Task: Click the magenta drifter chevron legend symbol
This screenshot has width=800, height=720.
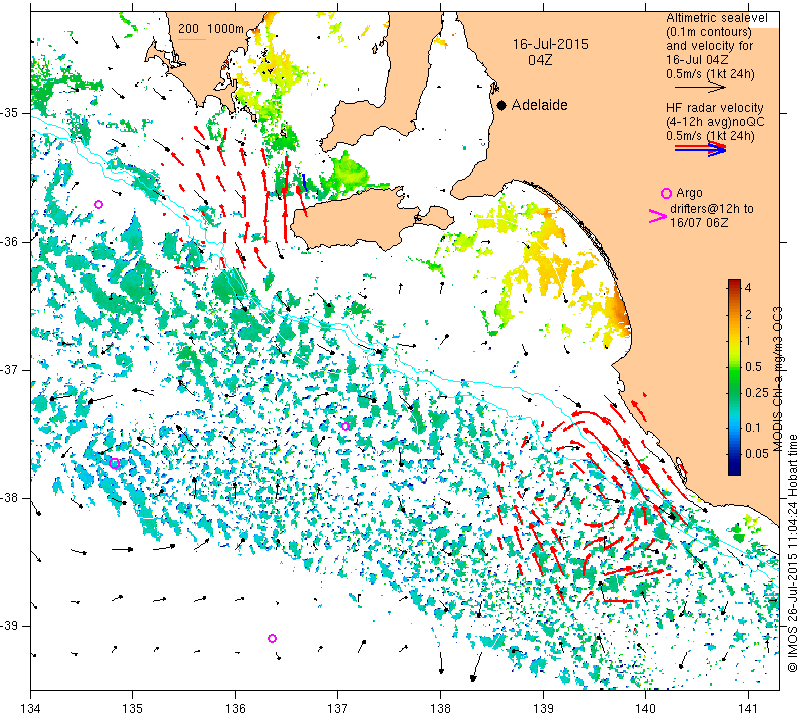Action: [657, 216]
